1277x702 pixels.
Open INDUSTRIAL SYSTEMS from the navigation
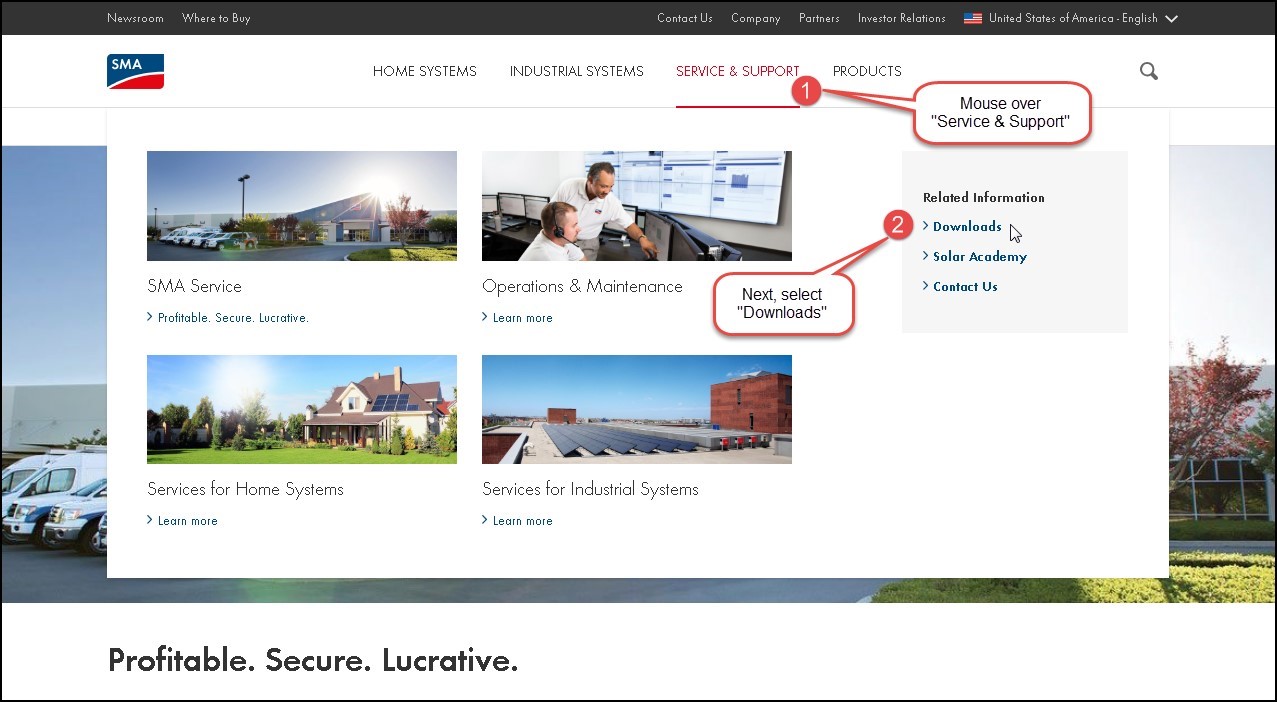(x=576, y=71)
